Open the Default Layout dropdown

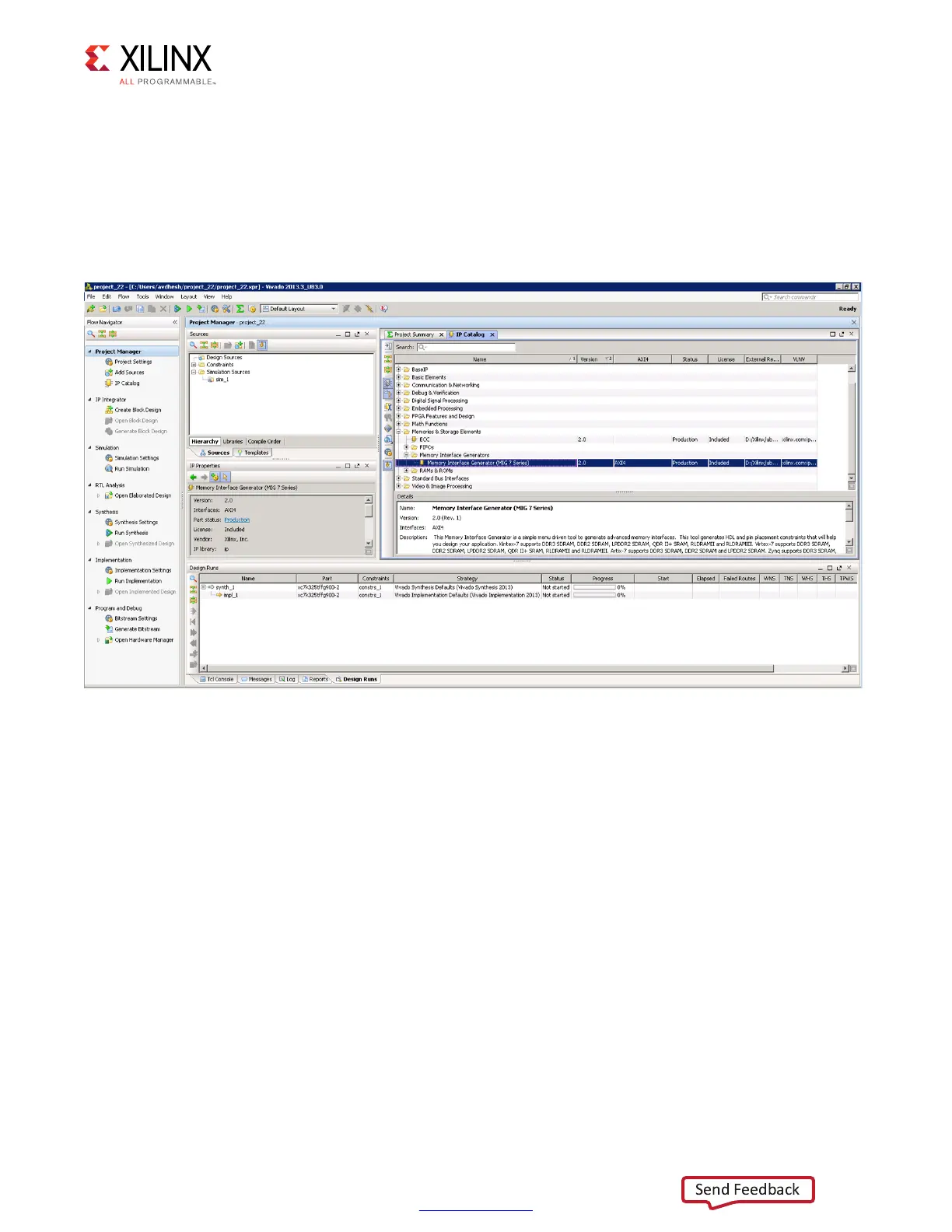(299, 309)
